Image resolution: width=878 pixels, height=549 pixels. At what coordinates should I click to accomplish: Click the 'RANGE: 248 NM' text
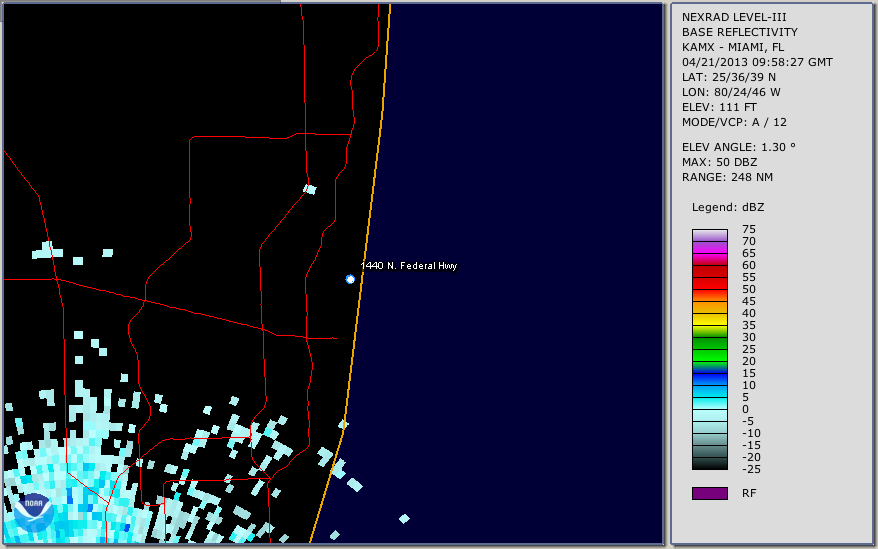[x=727, y=178]
